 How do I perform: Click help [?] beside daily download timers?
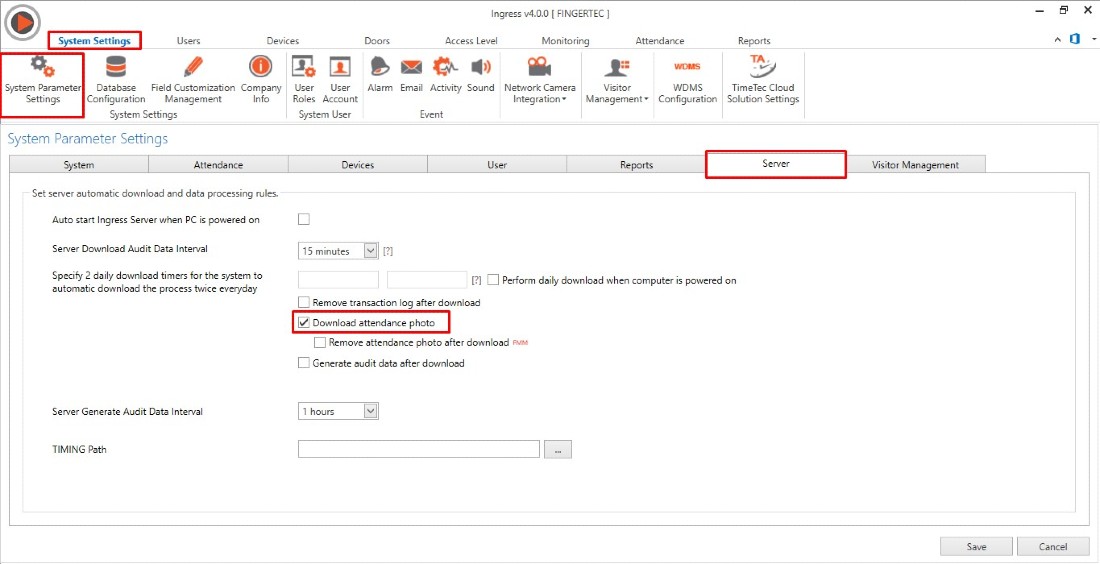click(x=476, y=280)
